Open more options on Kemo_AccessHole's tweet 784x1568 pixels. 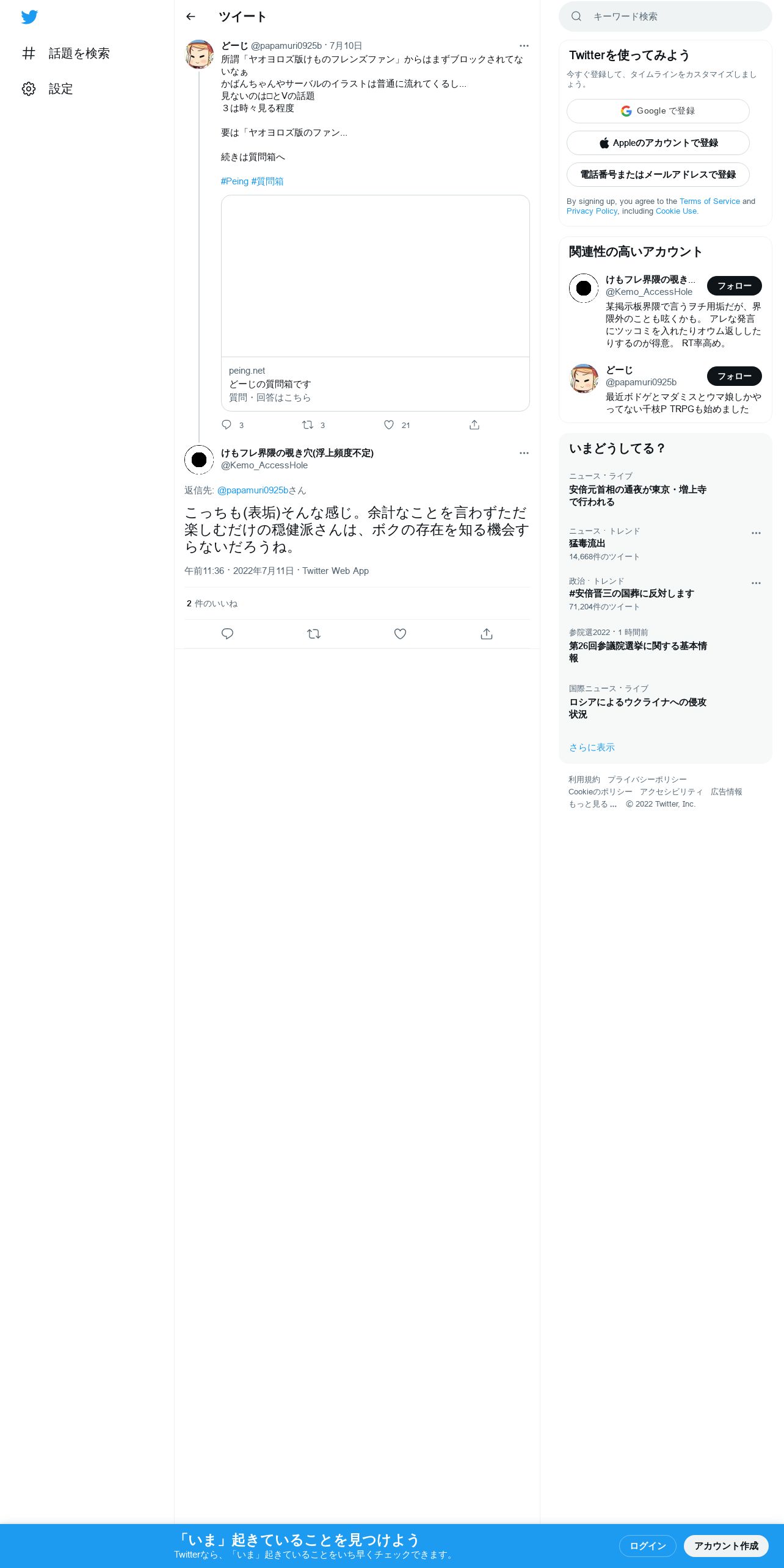click(x=524, y=453)
